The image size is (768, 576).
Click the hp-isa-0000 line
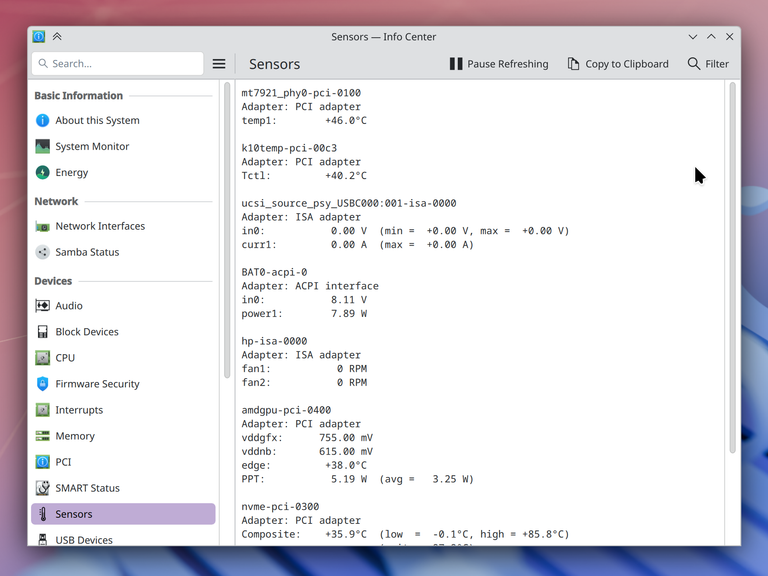click(274, 341)
